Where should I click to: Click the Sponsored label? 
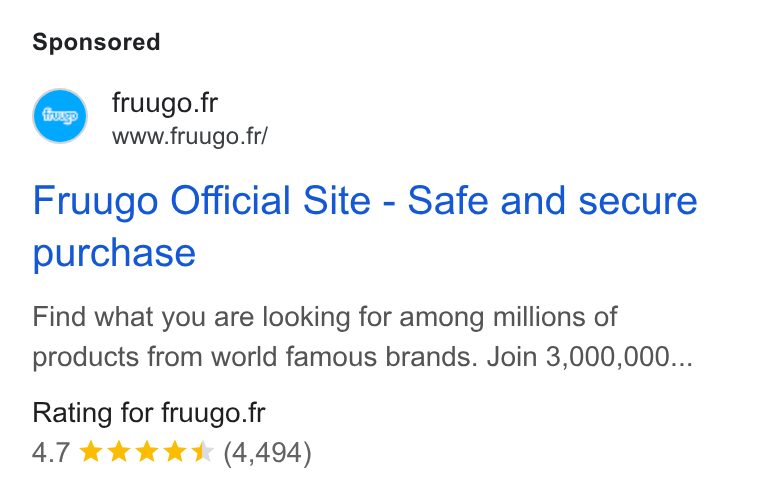tap(96, 42)
